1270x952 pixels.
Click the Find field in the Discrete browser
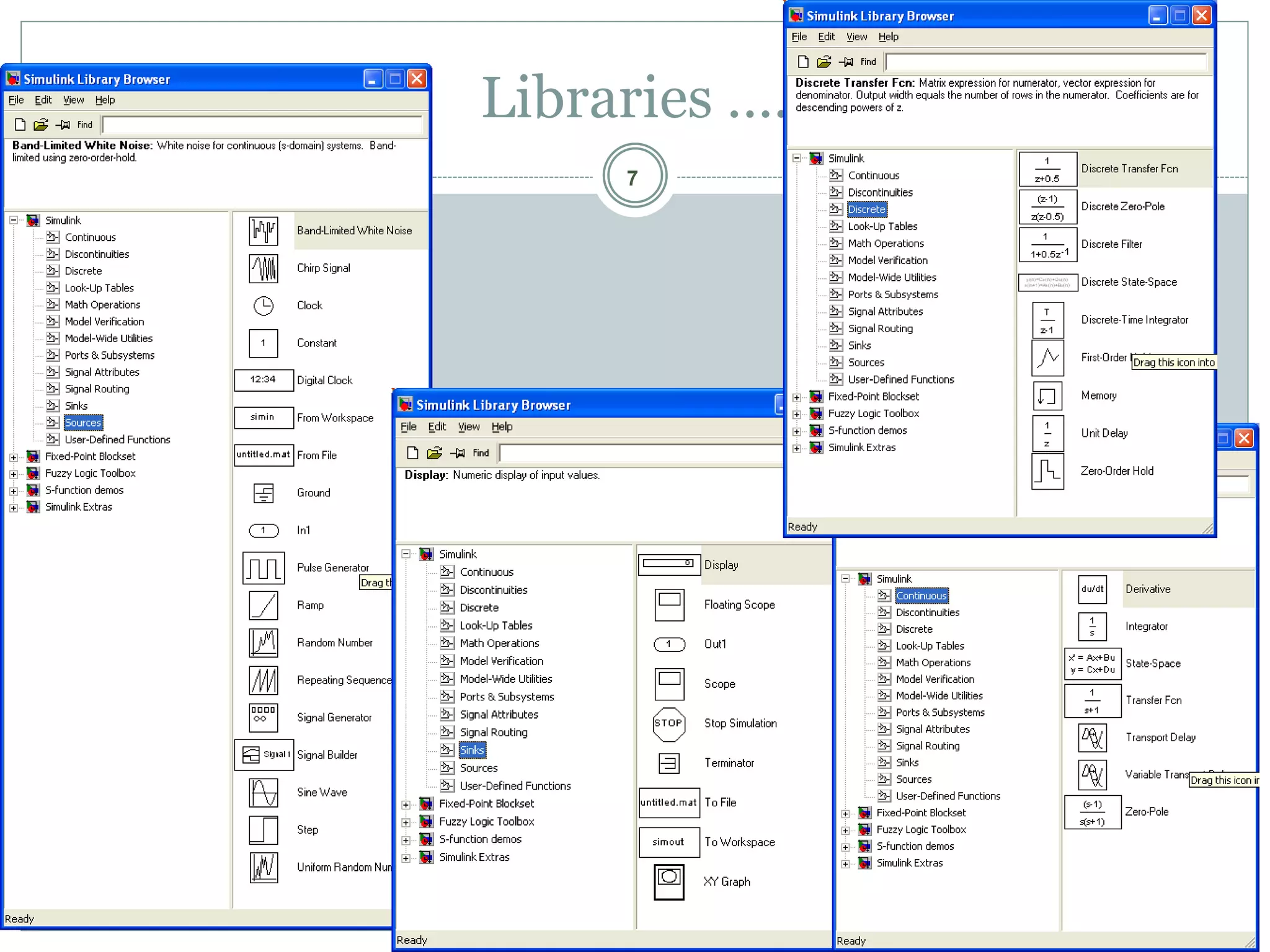(x=1046, y=62)
